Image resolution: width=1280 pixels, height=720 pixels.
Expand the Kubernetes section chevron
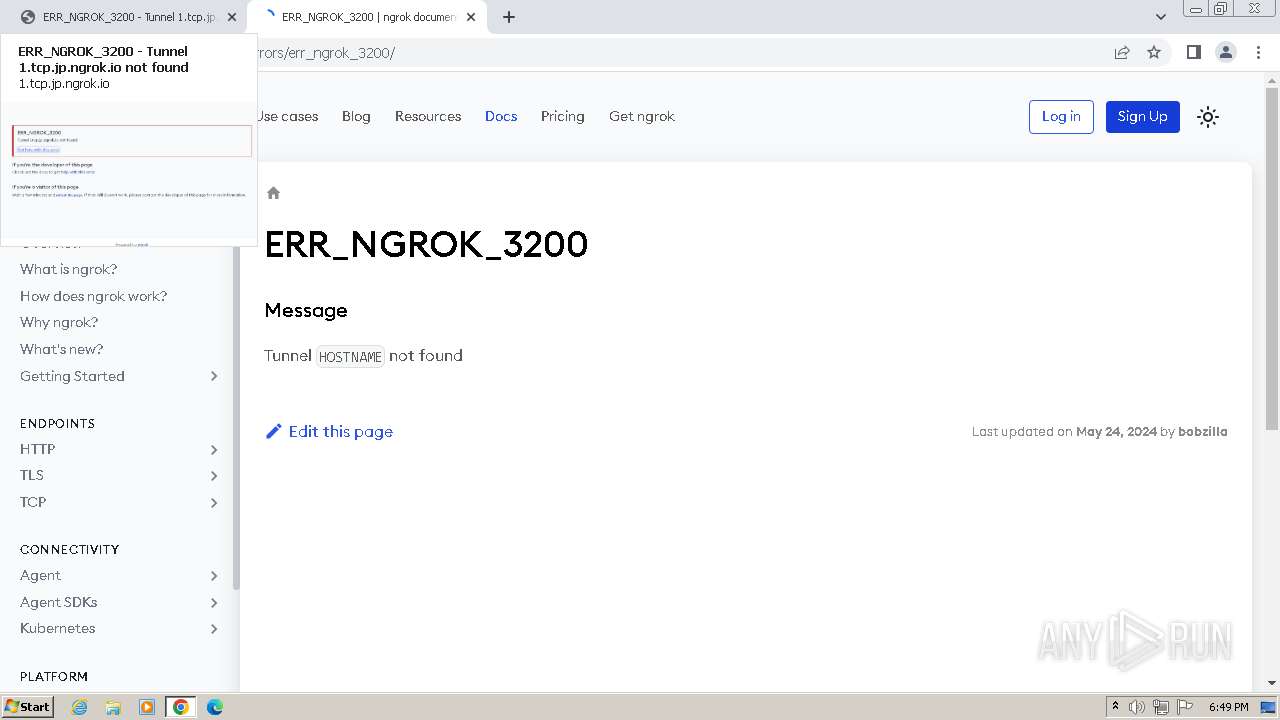[214, 628]
